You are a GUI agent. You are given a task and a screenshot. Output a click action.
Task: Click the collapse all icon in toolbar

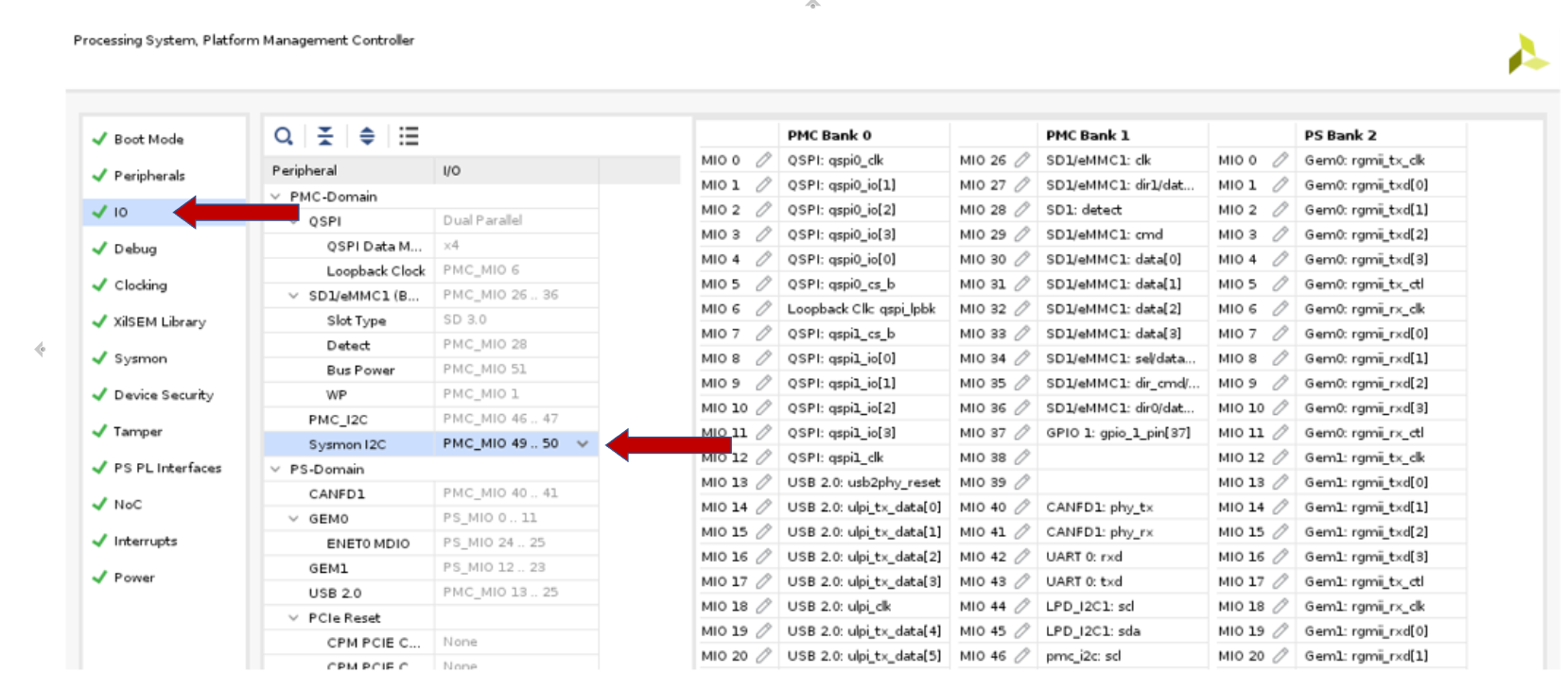click(325, 136)
